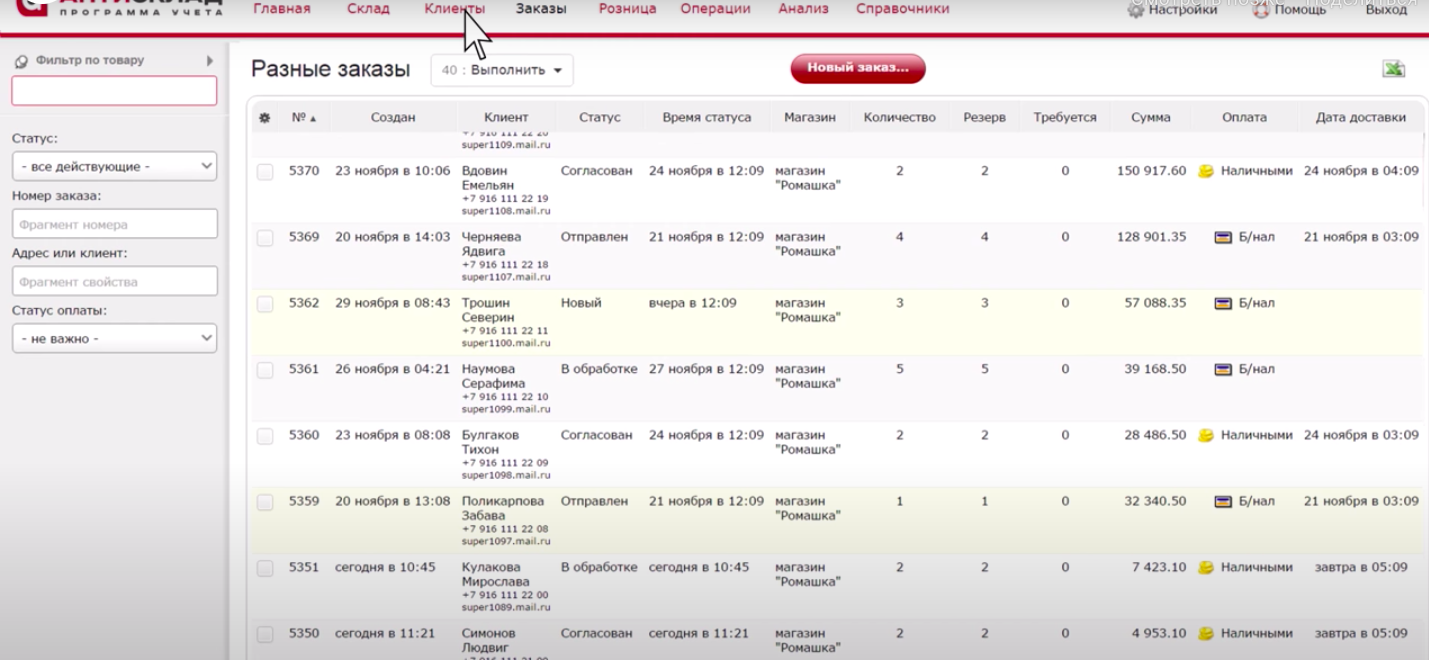Click the Помощь link
The height and width of the screenshot is (660, 1429).
click(1300, 9)
